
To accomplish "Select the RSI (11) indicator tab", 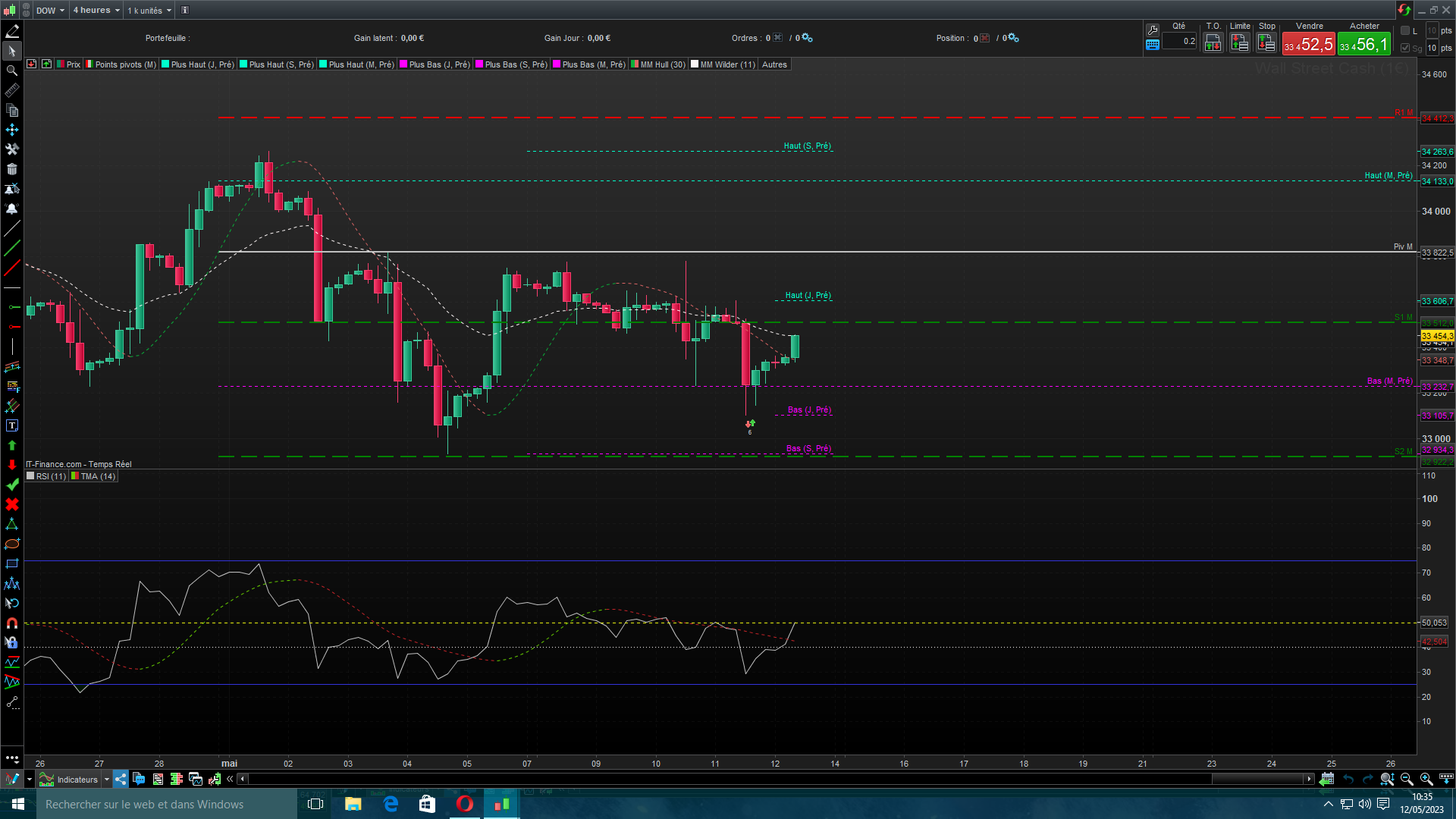I will click(50, 476).
